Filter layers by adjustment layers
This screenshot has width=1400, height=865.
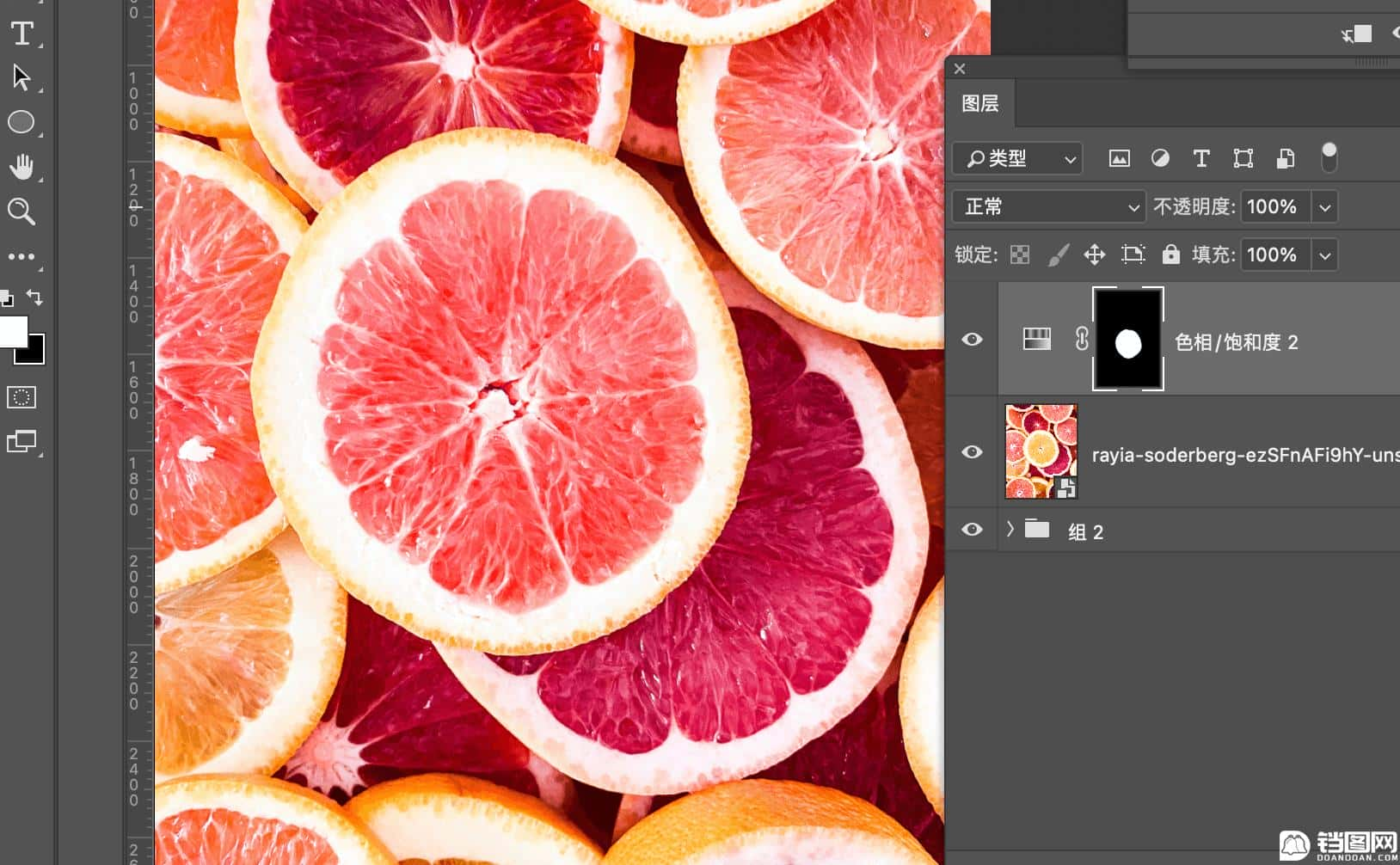(1160, 158)
